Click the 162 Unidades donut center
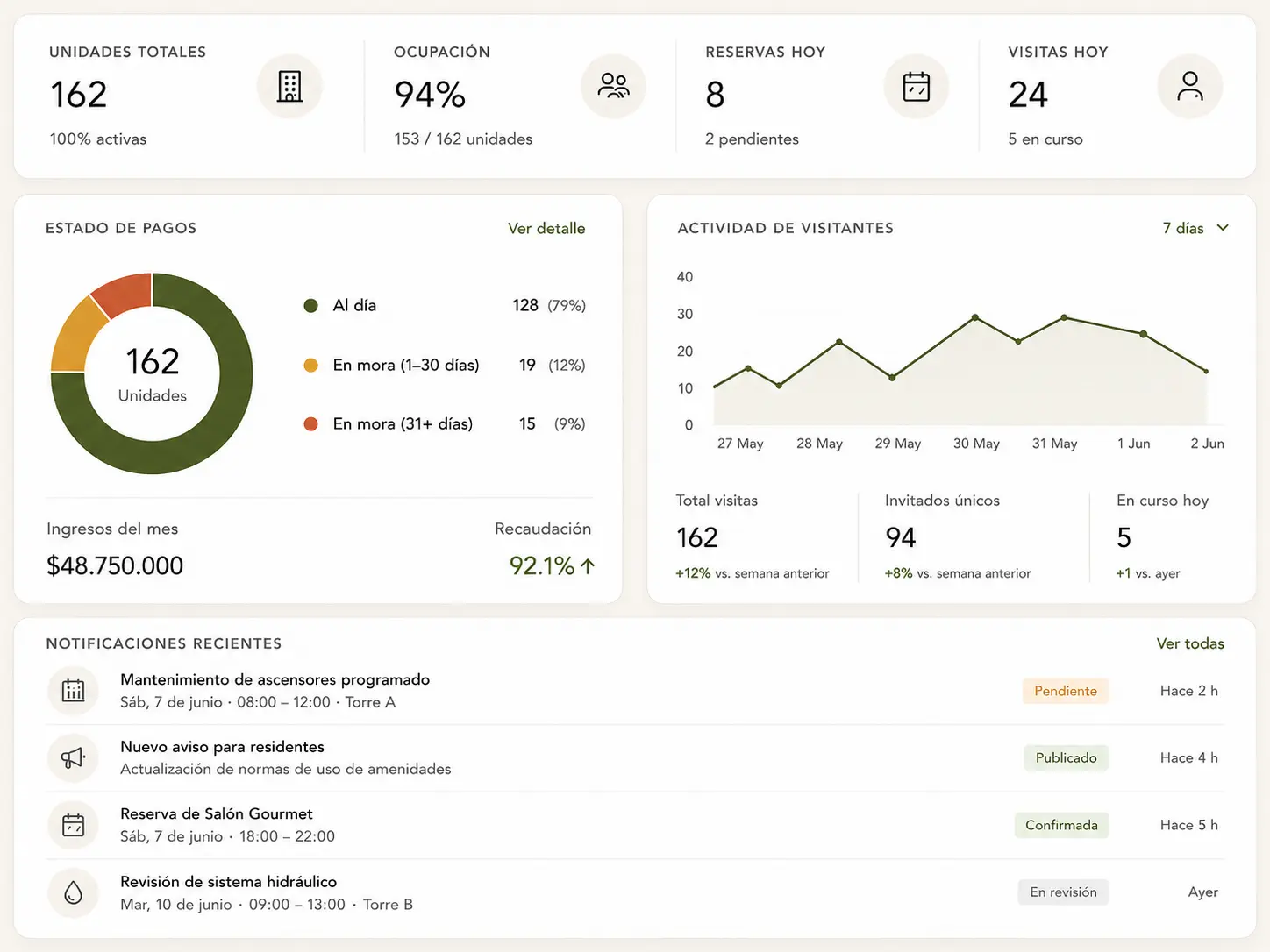Screen dimensions: 1270x952 point(153,373)
